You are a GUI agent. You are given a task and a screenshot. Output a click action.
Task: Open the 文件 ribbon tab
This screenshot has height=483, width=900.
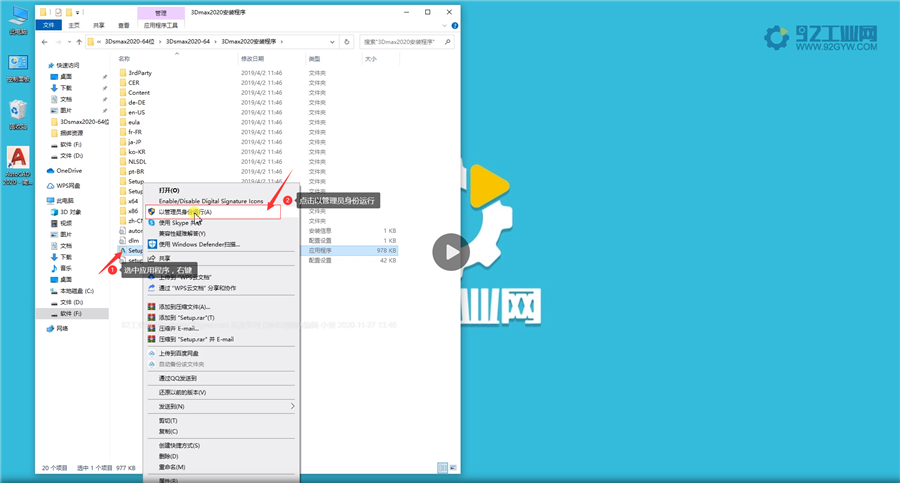click(48, 25)
